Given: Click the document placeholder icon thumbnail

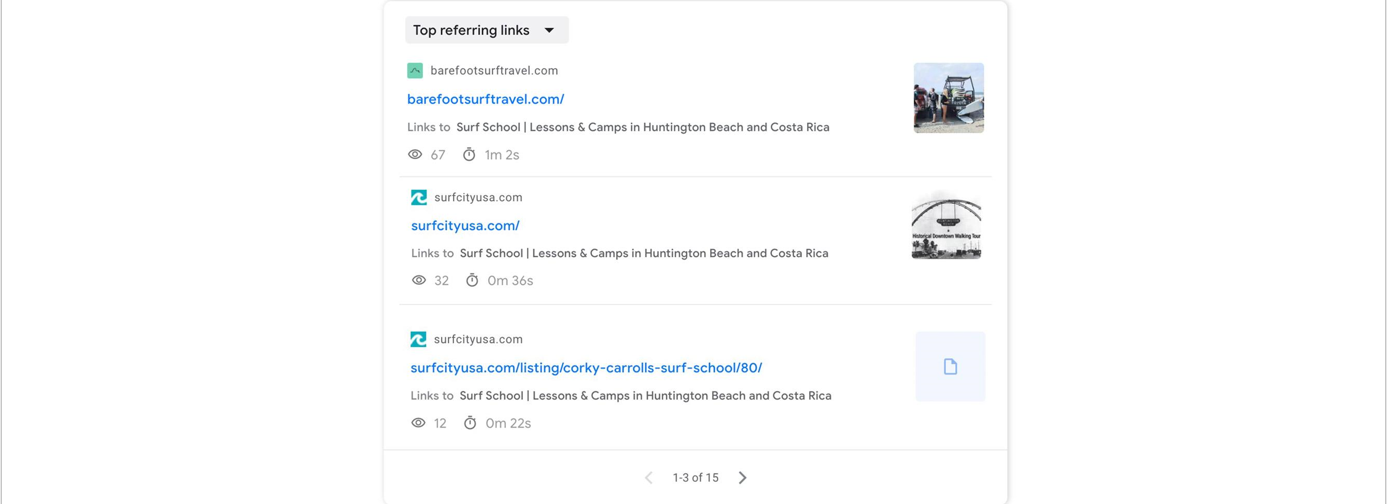Looking at the screenshot, I should 950,367.
